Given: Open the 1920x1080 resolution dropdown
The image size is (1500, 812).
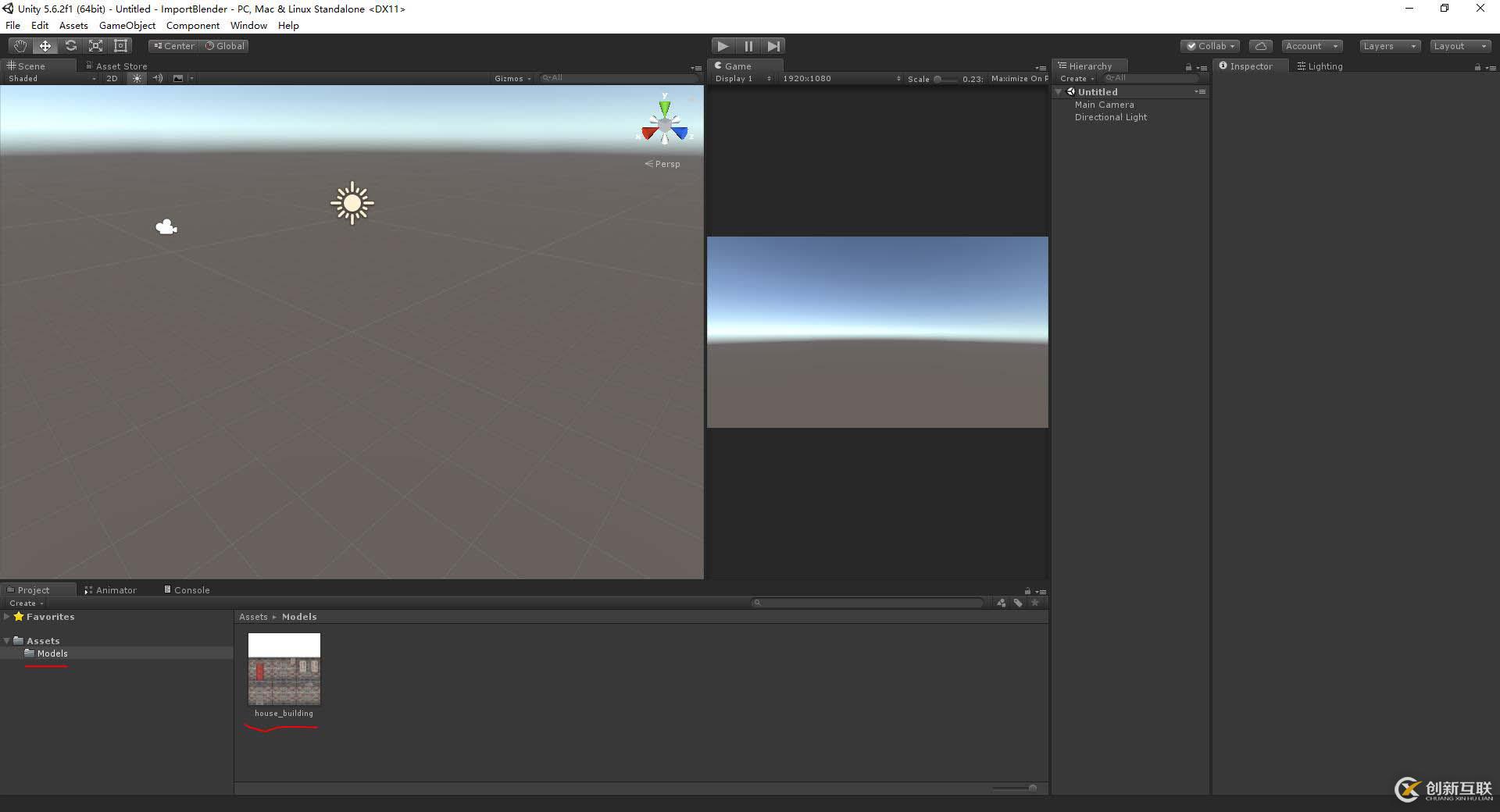Looking at the screenshot, I should coord(841,79).
